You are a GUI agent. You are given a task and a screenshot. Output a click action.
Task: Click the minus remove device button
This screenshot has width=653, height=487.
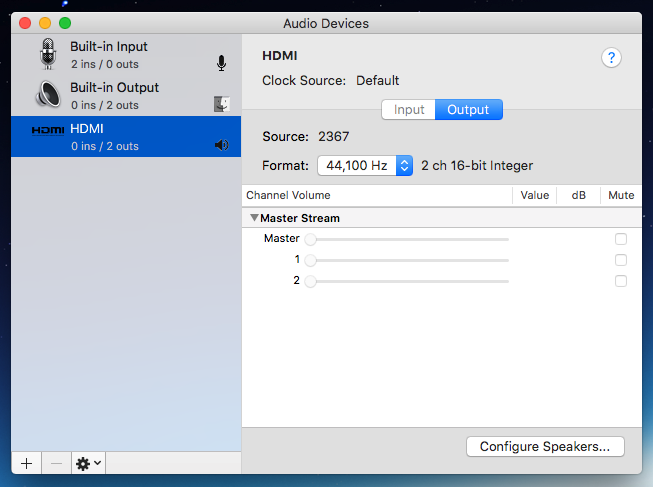(56, 463)
